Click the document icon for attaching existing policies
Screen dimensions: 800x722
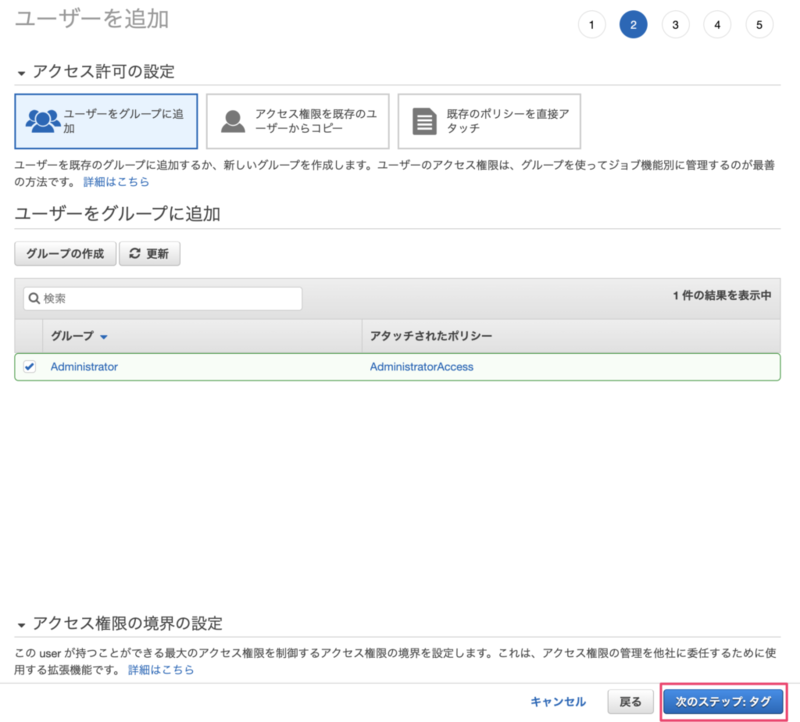[x=424, y=121]
